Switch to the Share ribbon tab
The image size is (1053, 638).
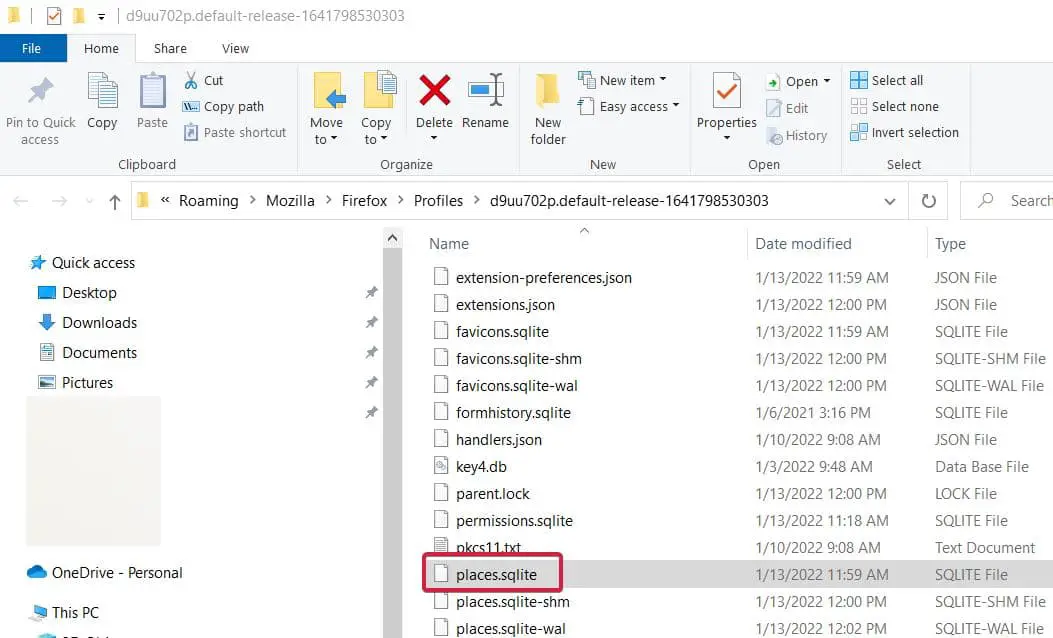pyautogui.click(x=170, y=48)
